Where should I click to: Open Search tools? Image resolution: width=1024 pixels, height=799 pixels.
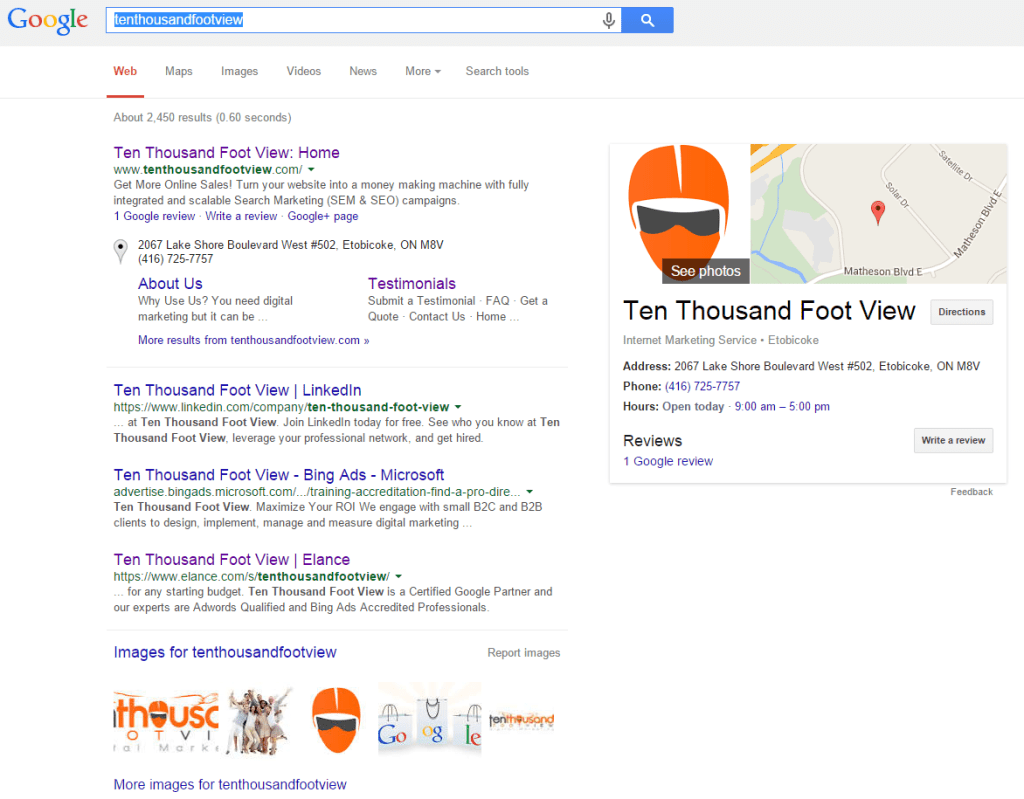coord(497,71)
